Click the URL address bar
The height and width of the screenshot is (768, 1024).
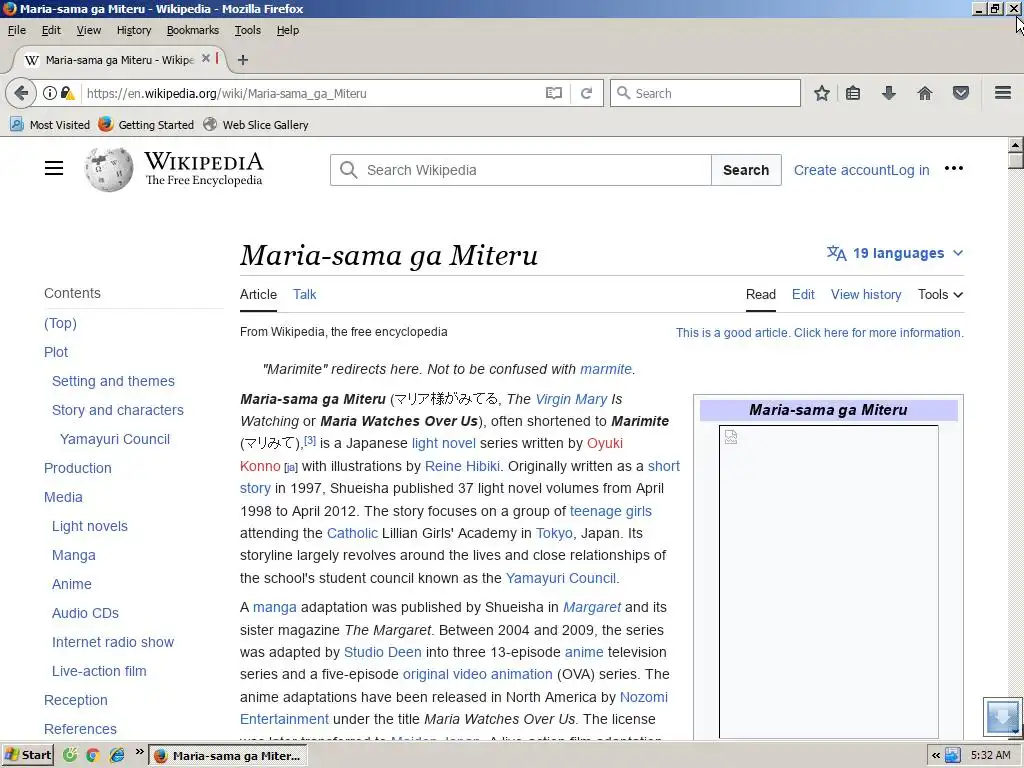(313, 93)
